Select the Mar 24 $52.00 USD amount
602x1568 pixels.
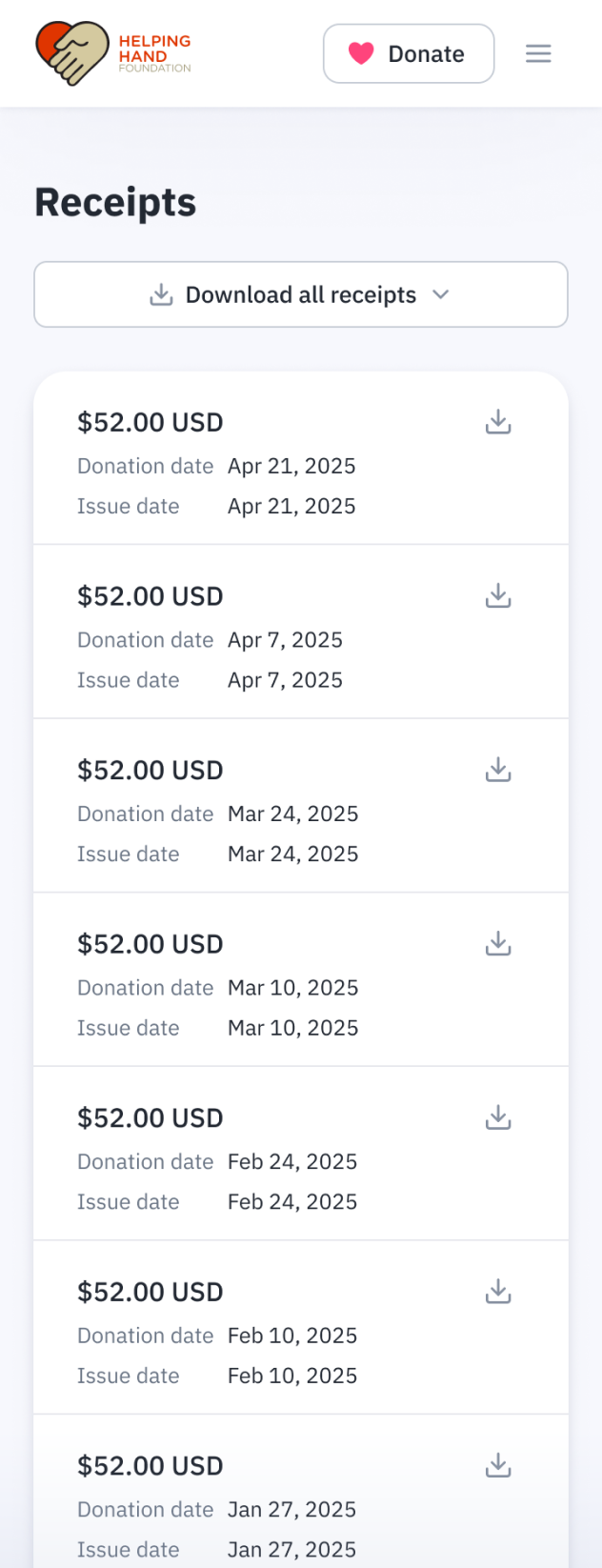pyautogui.click(x=150, y=770)
